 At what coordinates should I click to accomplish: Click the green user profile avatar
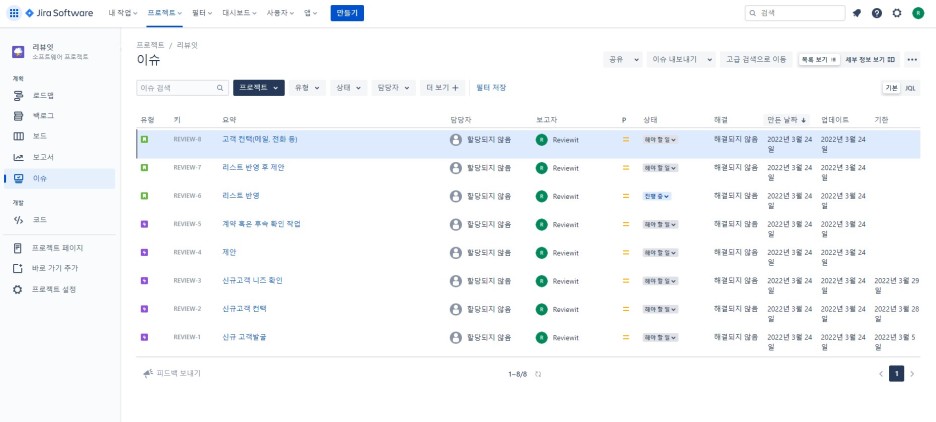918,13
